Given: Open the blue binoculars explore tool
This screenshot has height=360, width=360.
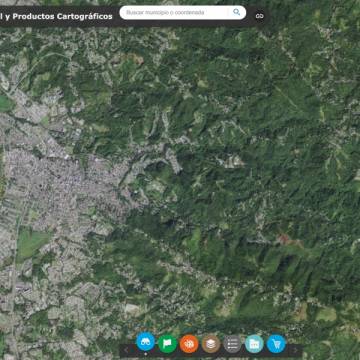Looking at the screenshot, I should pos(145,341).
